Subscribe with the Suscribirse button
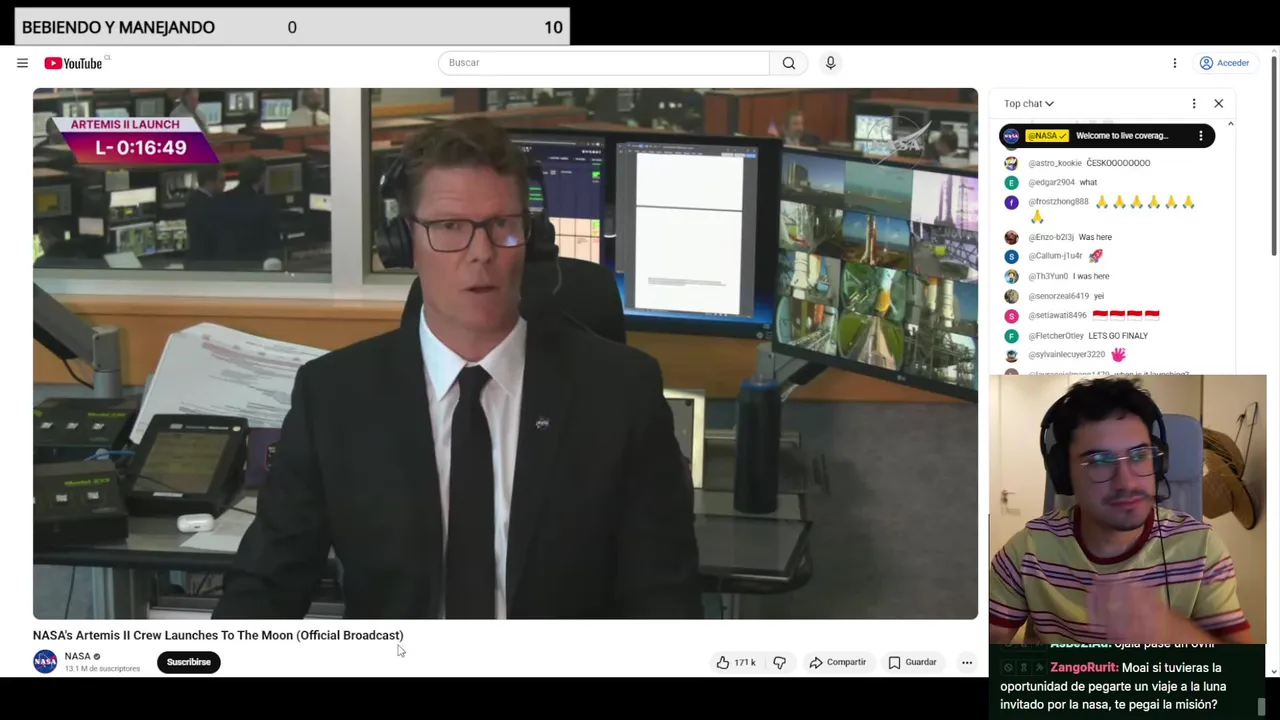Image resolution: width=1280 pixels, height=720 pixels. tap(189, 662)
